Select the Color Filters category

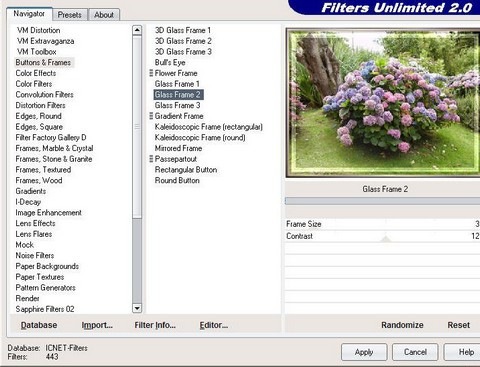[x=34, y=84]
